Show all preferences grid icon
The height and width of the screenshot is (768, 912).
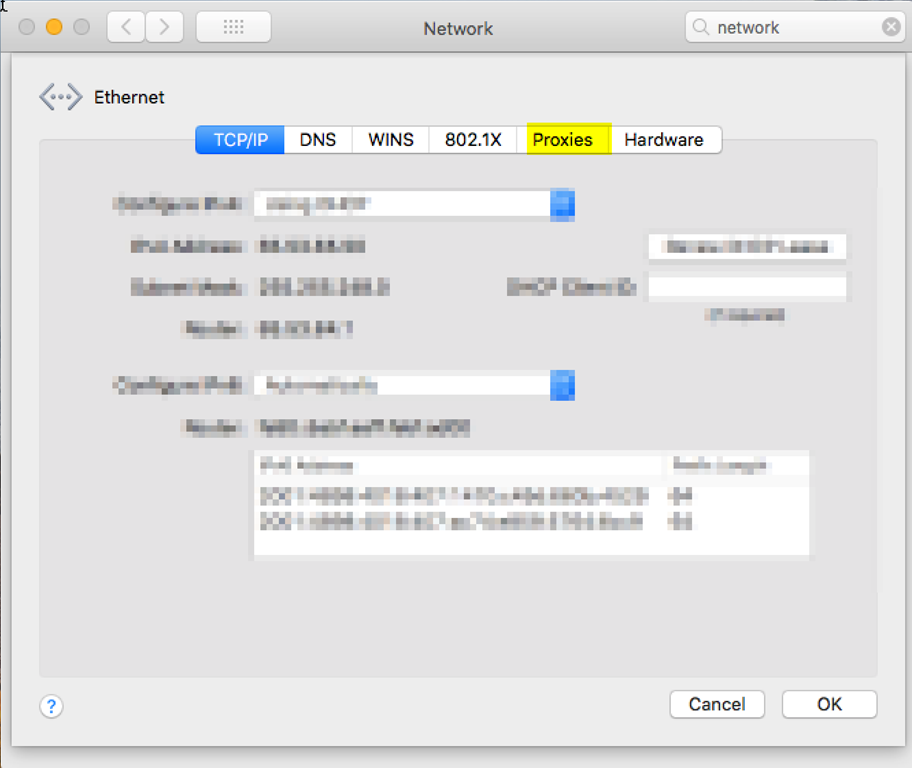[233, 27]
